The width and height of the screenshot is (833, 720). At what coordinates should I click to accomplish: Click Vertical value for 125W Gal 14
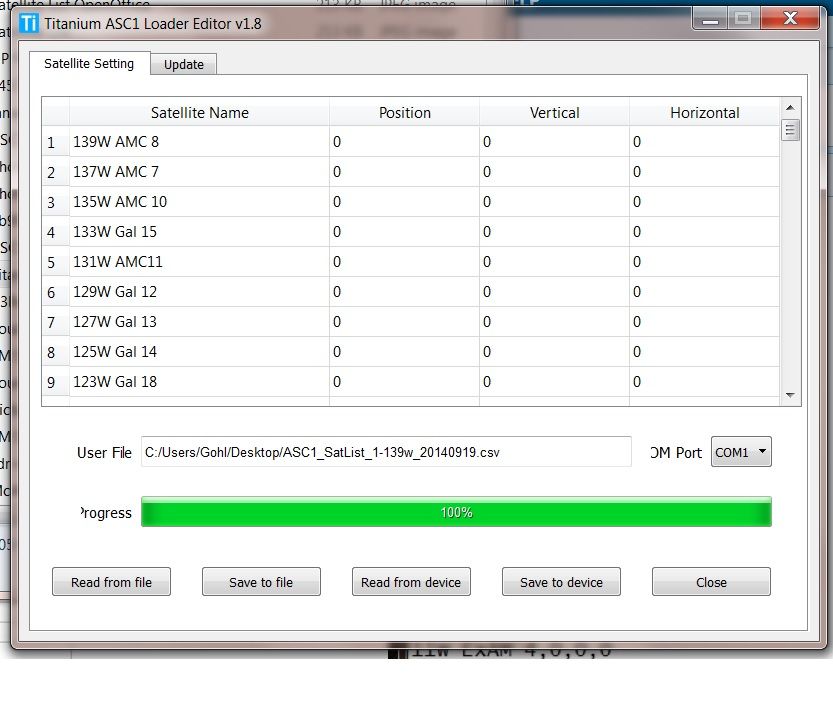click(x=554, y=352)
